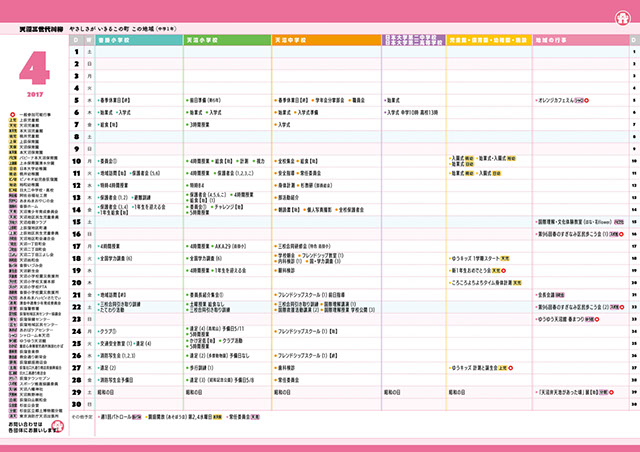Image resolution: width=640 pixels, height=452 pixels.
Task: Click the クラブ entry on day 24 first column
Action: coord(107,332)
